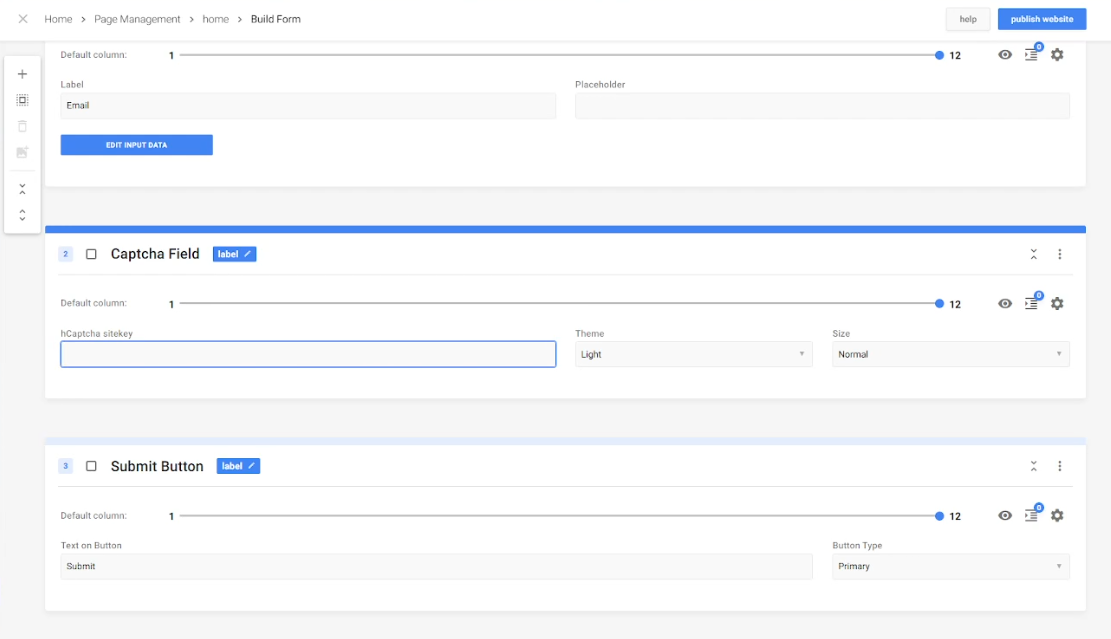Toggle visibility eye for Submit Button

click(1005, 516)
